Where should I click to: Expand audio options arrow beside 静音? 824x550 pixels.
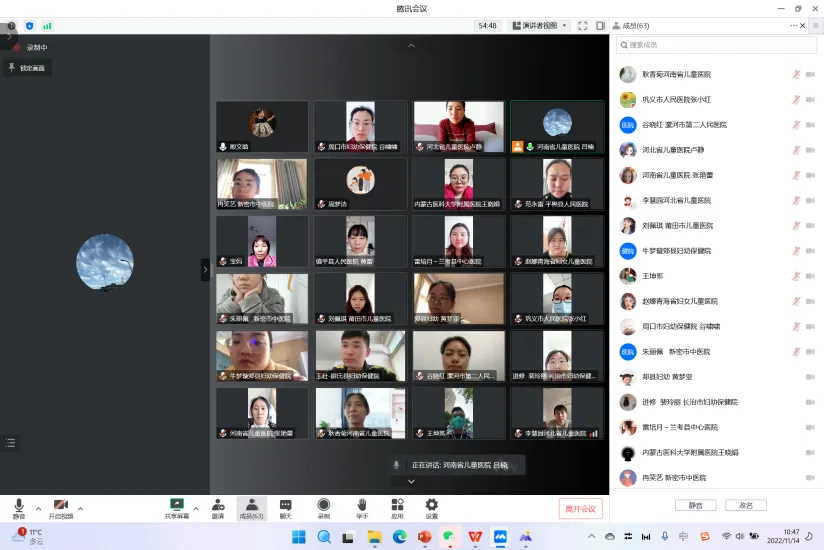pos(39,508)
